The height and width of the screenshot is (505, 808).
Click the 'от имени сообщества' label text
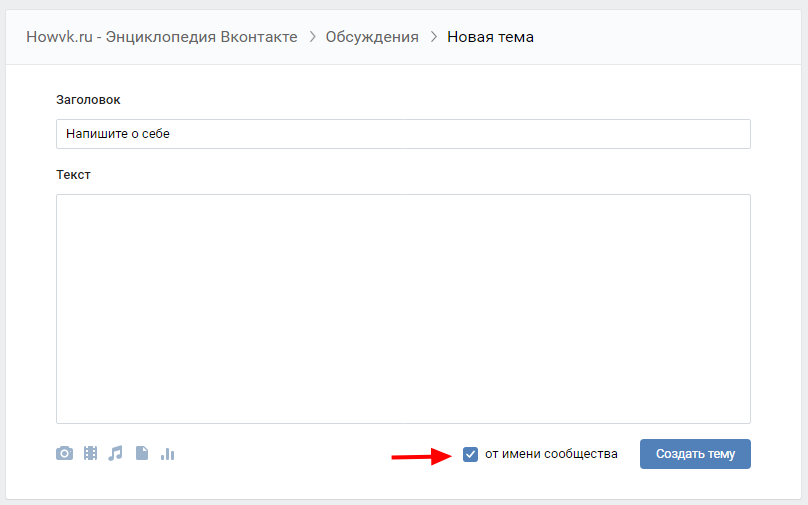click(551, 454)
